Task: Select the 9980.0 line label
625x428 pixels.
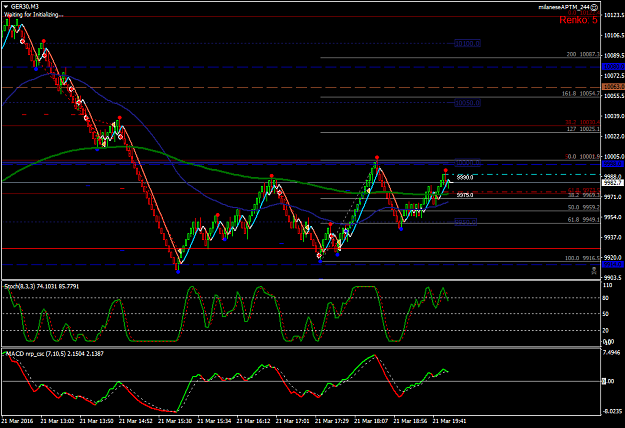Action: 465,177
